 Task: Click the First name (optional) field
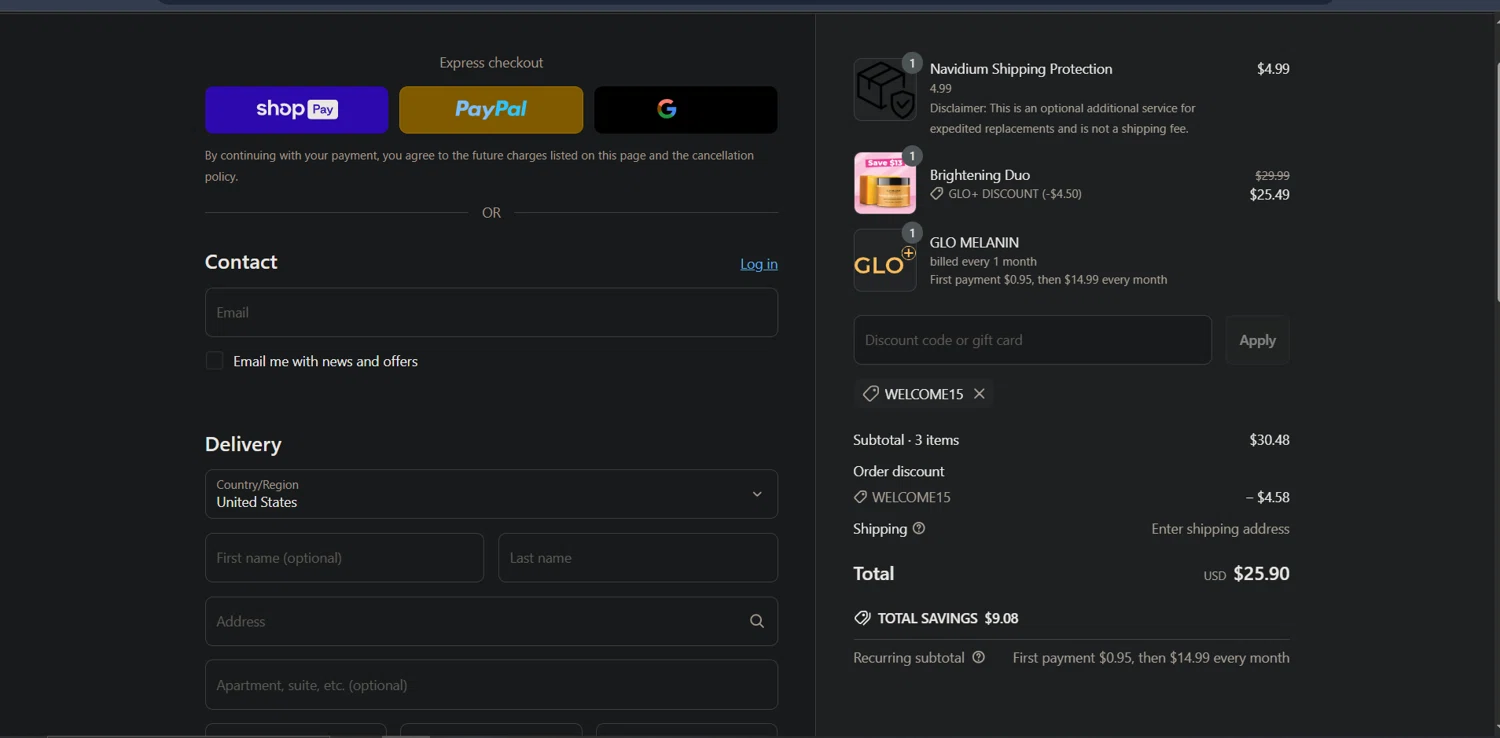point(344,558)
